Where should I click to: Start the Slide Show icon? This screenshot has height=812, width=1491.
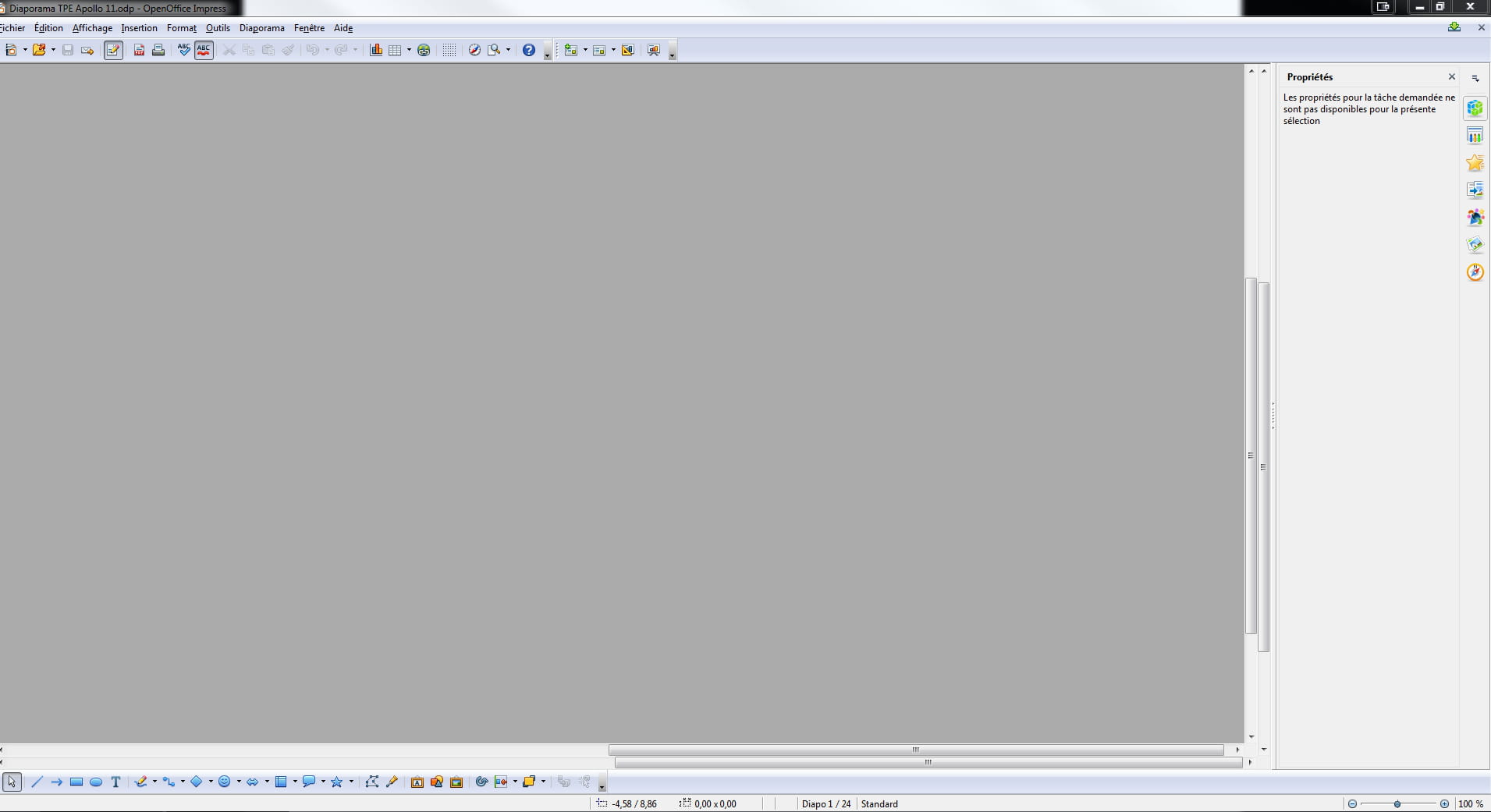click(654, 50)
